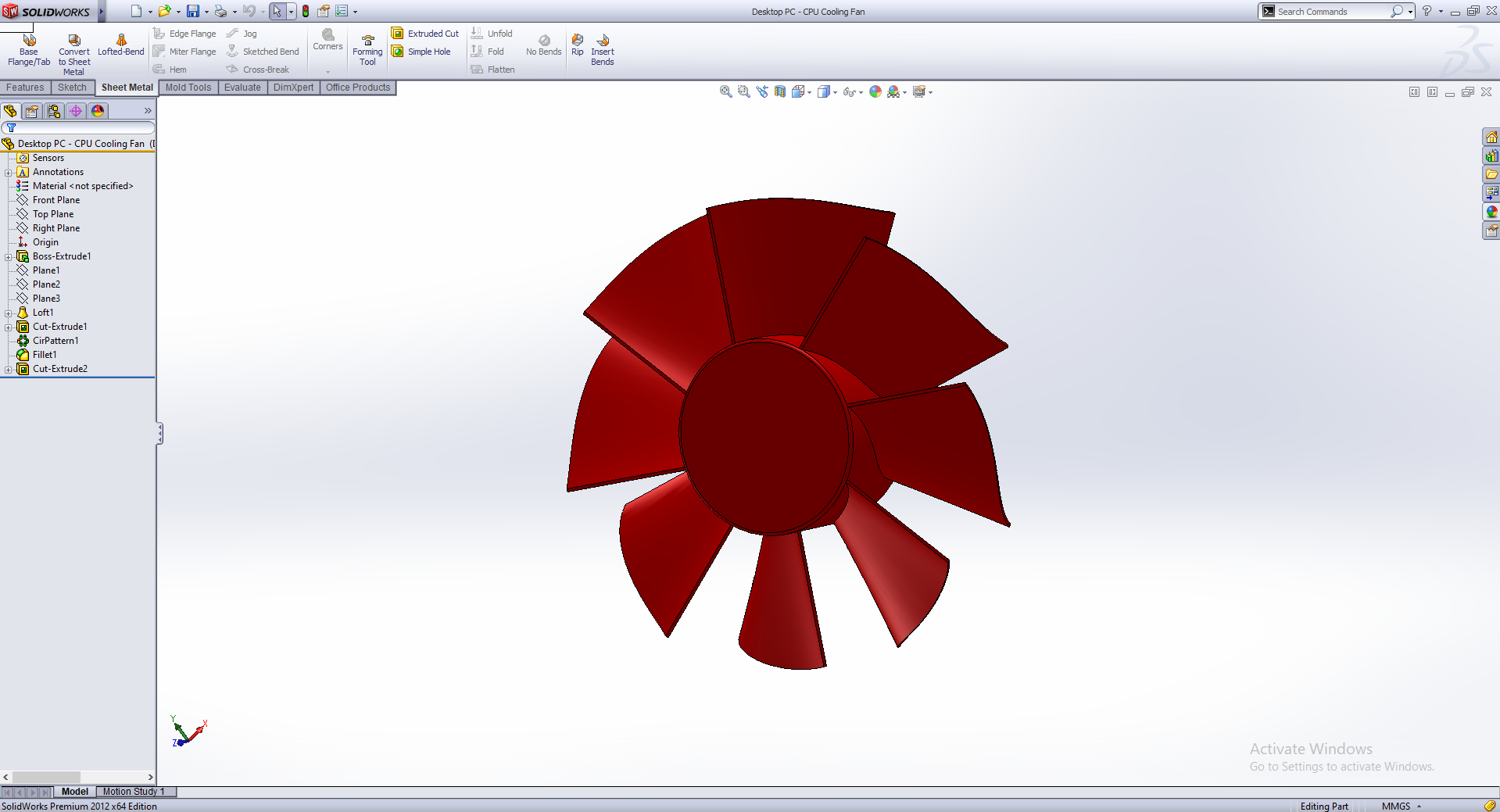Screen dimensions: 1500x812
Task: Click Edit Appearance color ball in view toolbar
Action: (875, 91)
